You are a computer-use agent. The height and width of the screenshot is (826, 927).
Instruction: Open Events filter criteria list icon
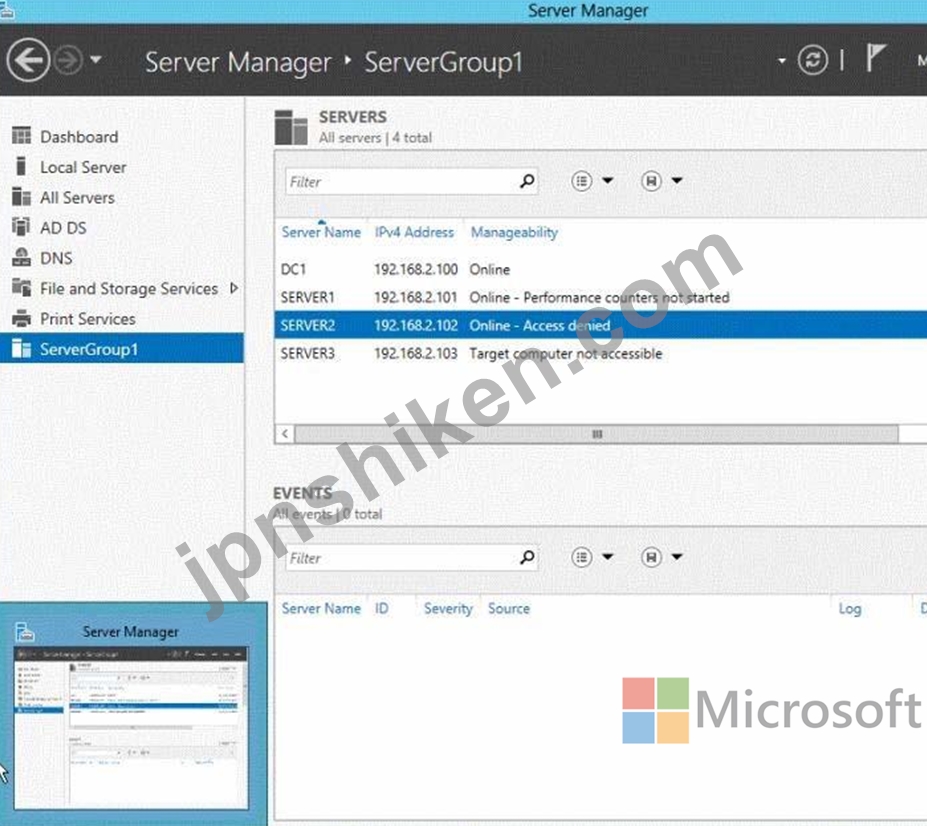tap(582, 557)
